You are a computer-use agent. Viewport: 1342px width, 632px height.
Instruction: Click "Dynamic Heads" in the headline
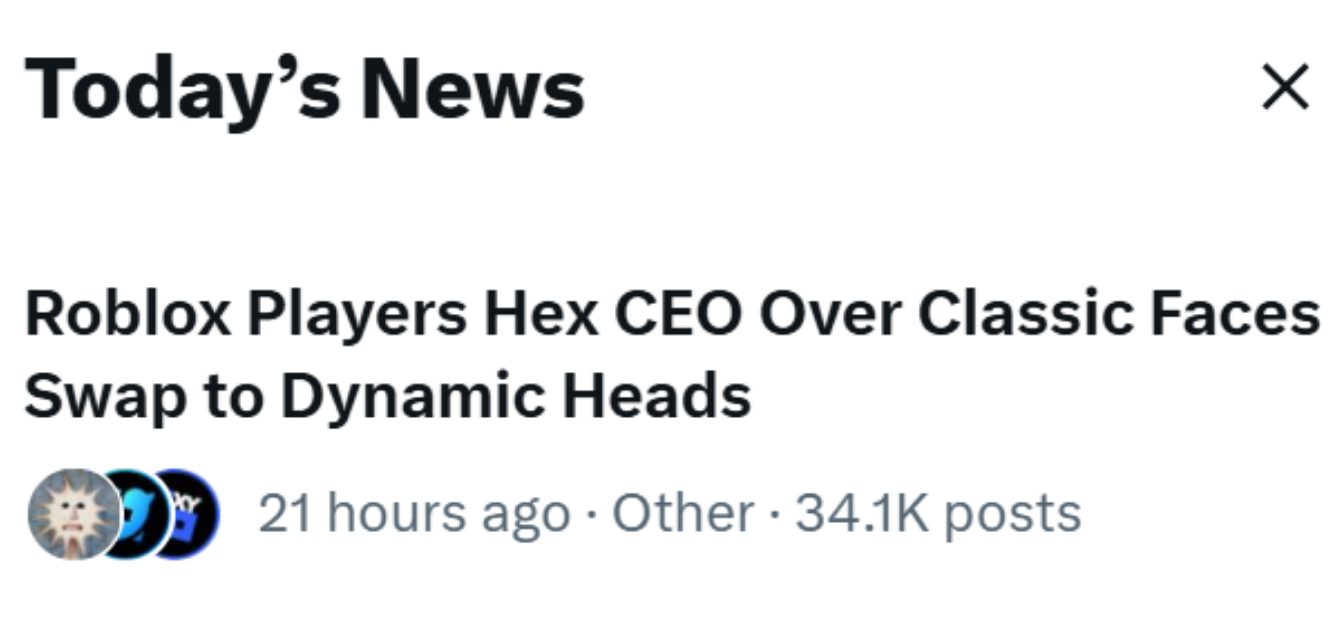tap(515, 396)
